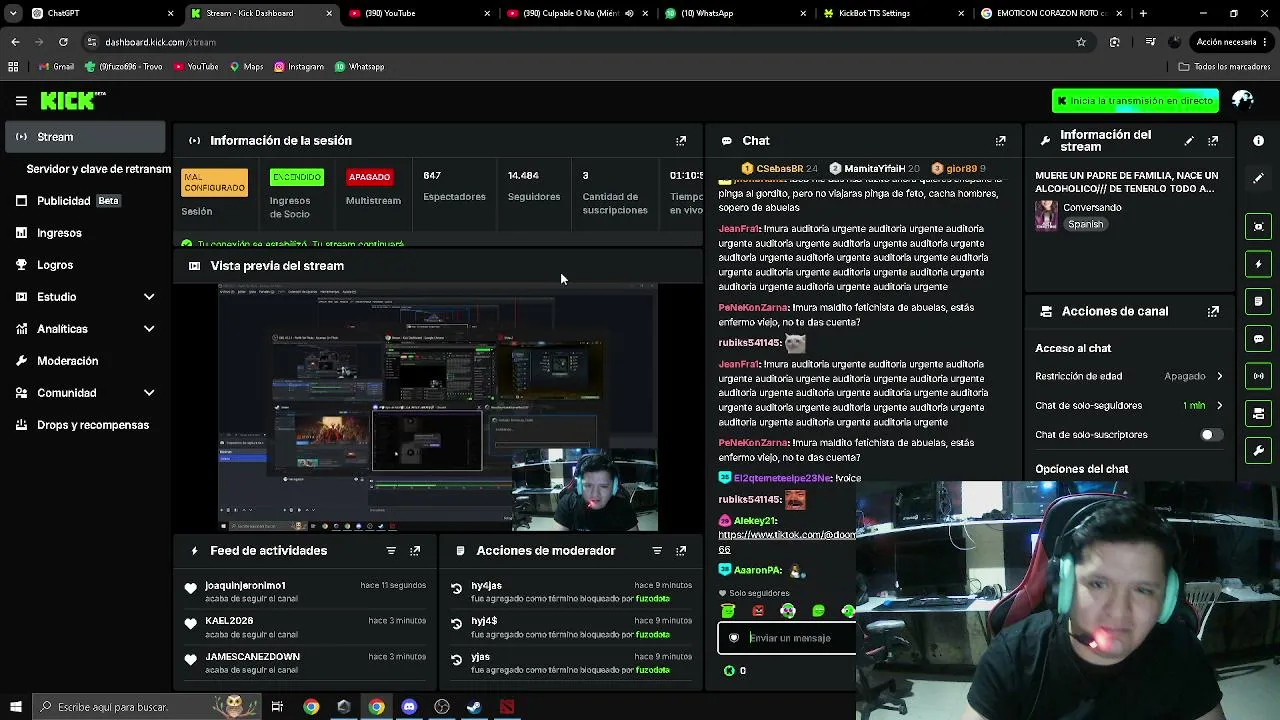Open Todos los marcadores folder
Screen dimensions: 1280x720
tap(1224, 67)
